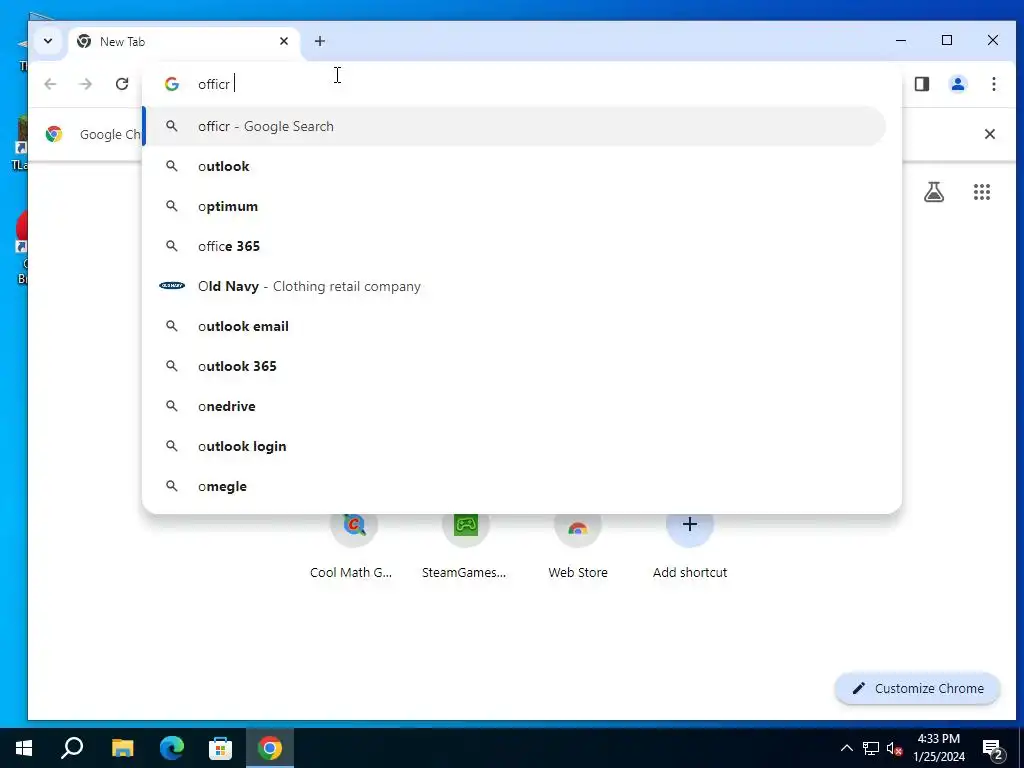This screenshot has height=768, width=1024.
Task: Open the tab search dropdown arrow
Action: [48, 41]
